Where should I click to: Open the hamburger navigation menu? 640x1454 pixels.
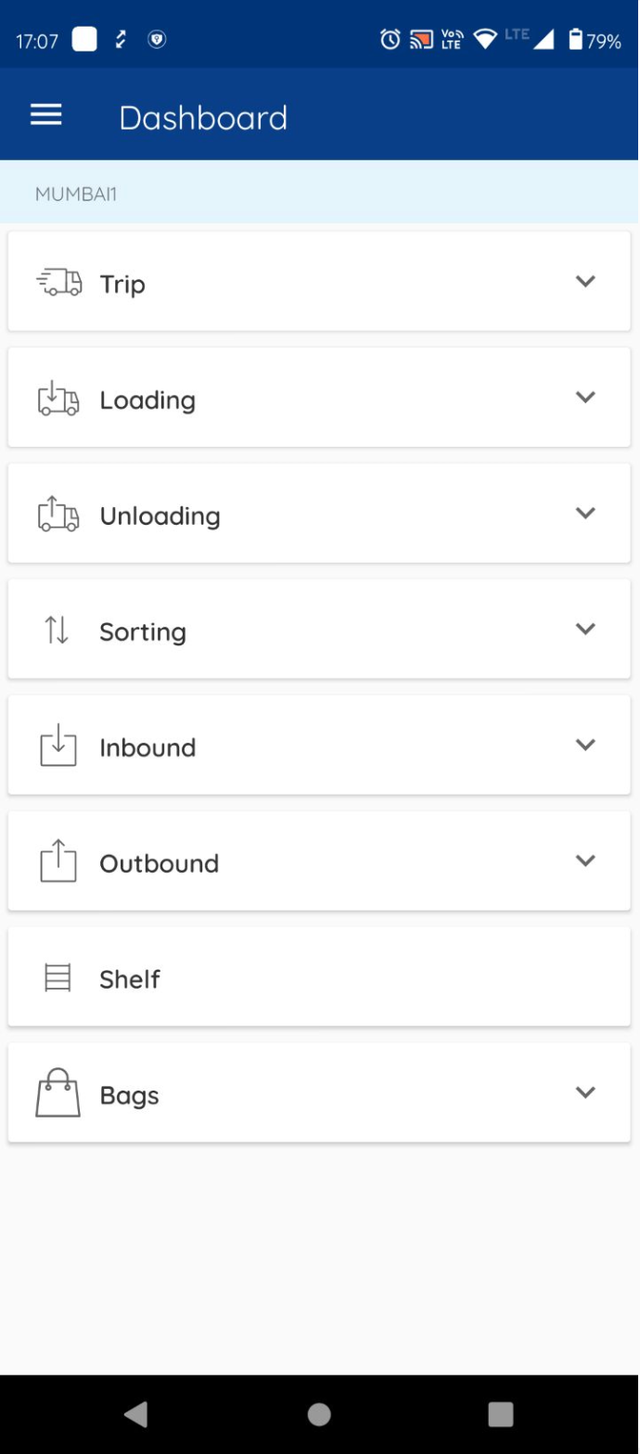(x=46, y=115)
